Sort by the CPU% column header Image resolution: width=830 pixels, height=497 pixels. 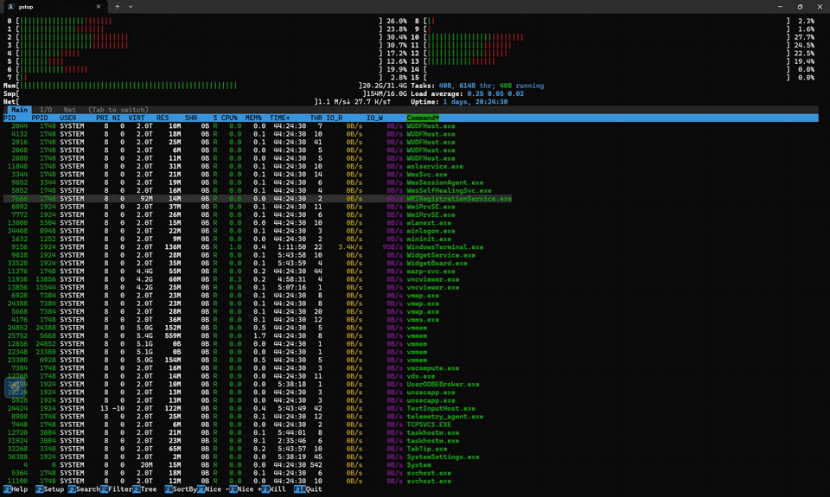tap(229, 118)
